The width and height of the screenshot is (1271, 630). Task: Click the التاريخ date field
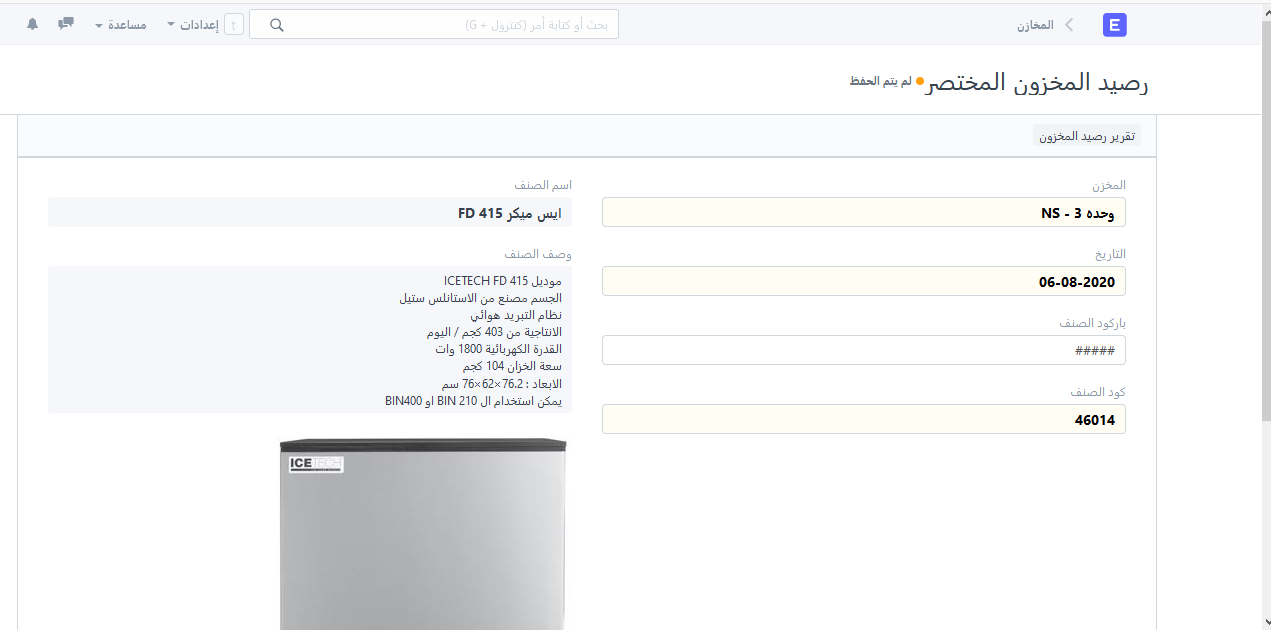864,281
